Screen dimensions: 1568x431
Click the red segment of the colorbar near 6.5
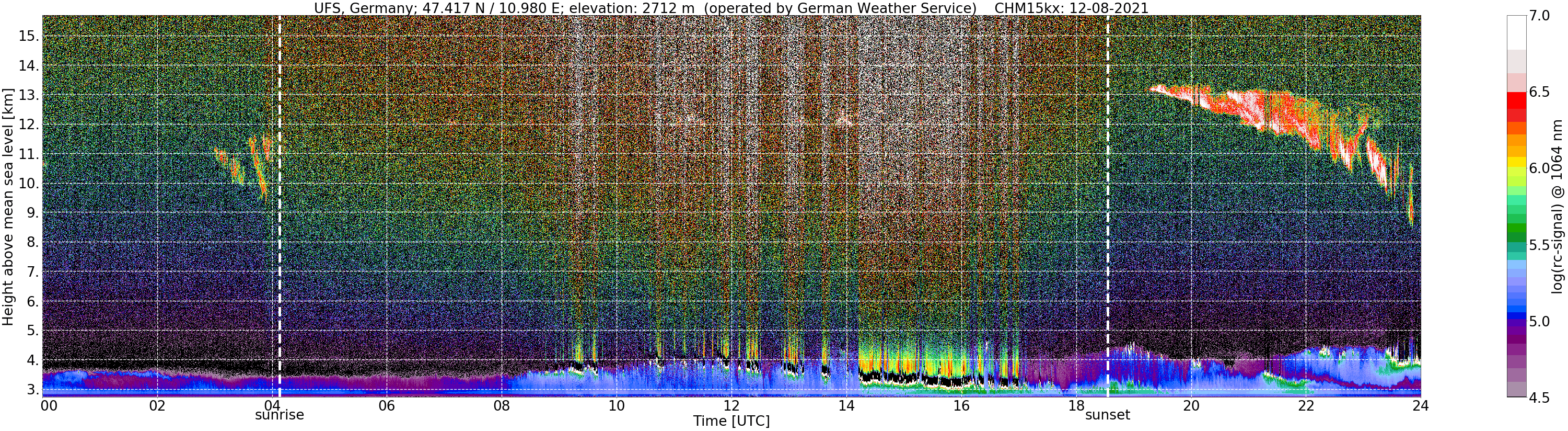[1516, 100]
